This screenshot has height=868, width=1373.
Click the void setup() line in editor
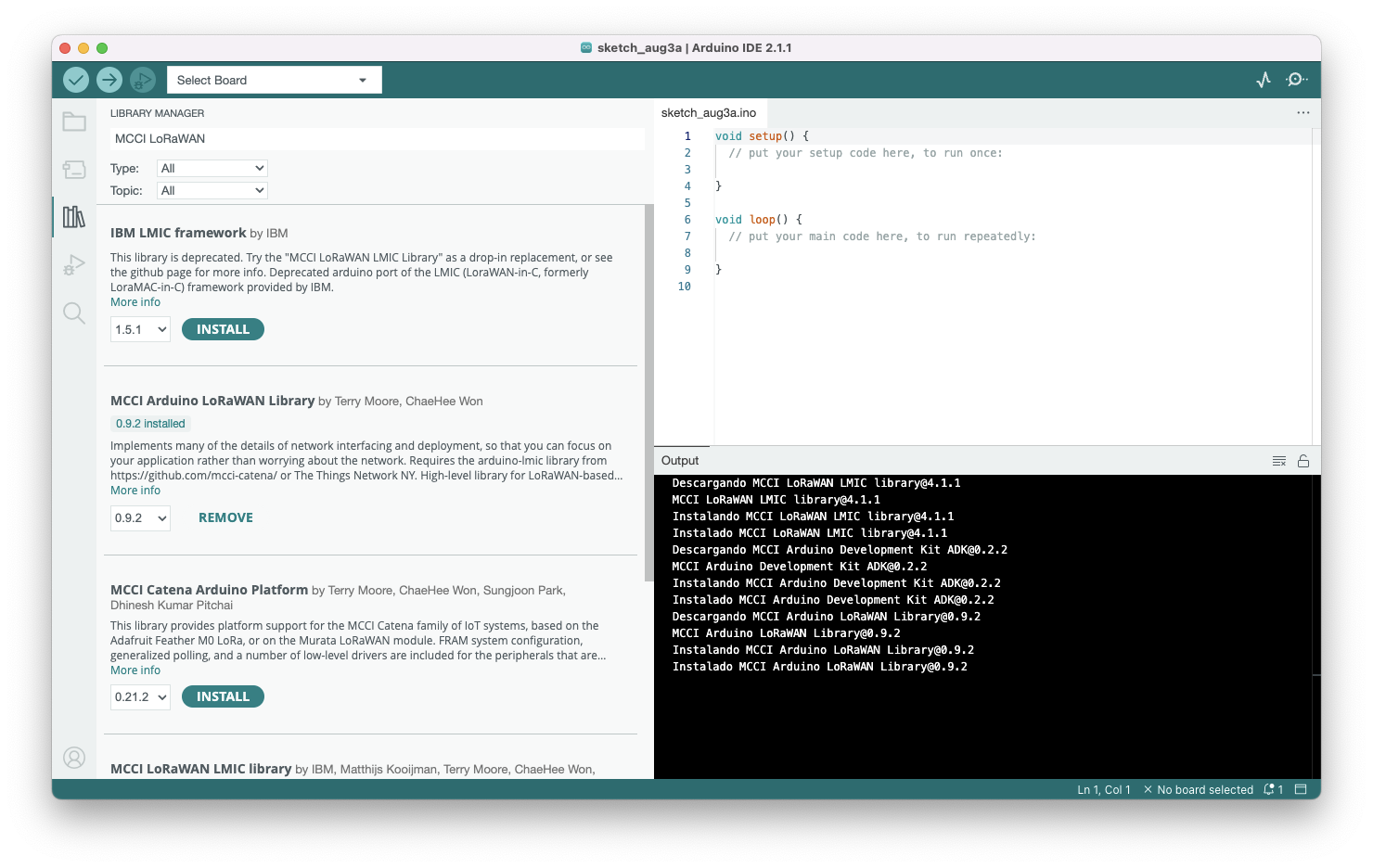[x=762, y=136]
